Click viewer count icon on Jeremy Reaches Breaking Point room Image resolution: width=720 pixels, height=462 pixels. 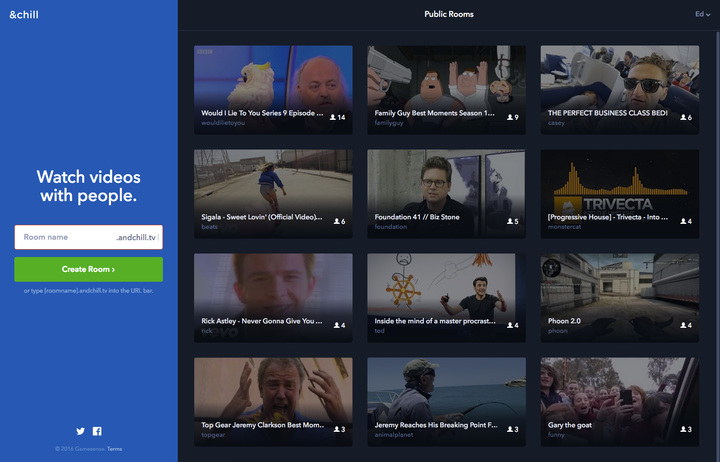coord(510,429)
